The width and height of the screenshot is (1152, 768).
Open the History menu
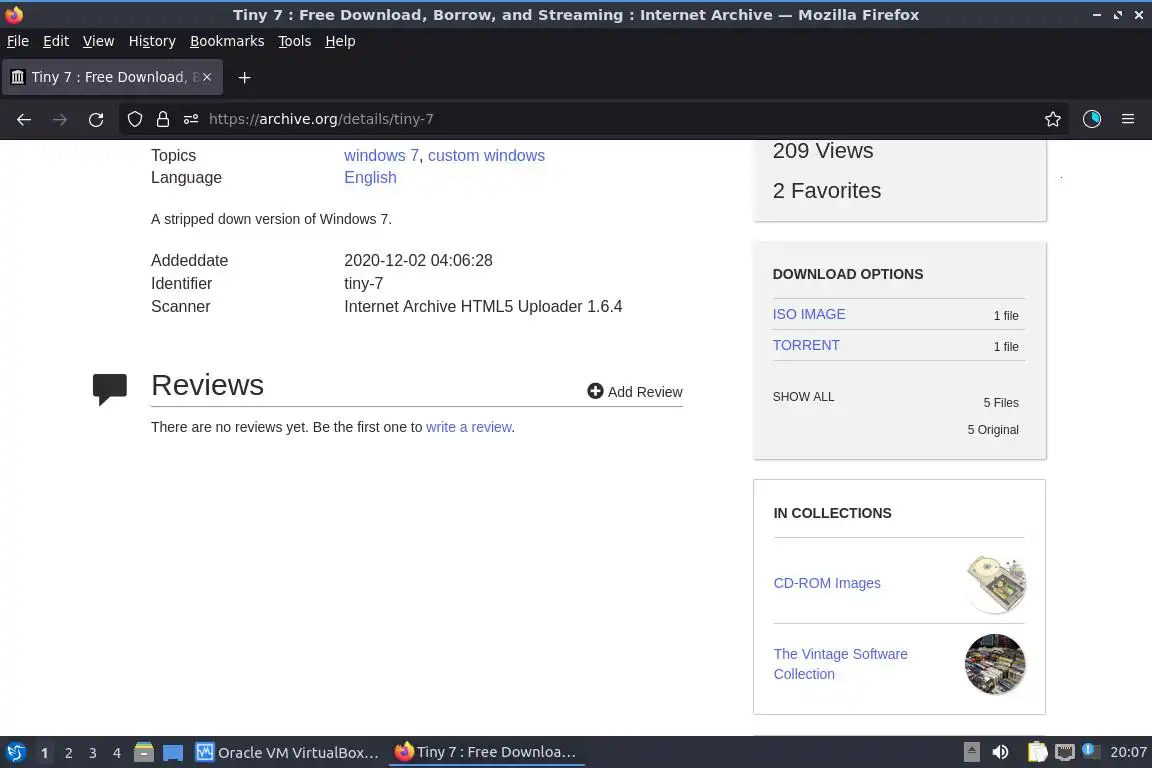point(152,41)
